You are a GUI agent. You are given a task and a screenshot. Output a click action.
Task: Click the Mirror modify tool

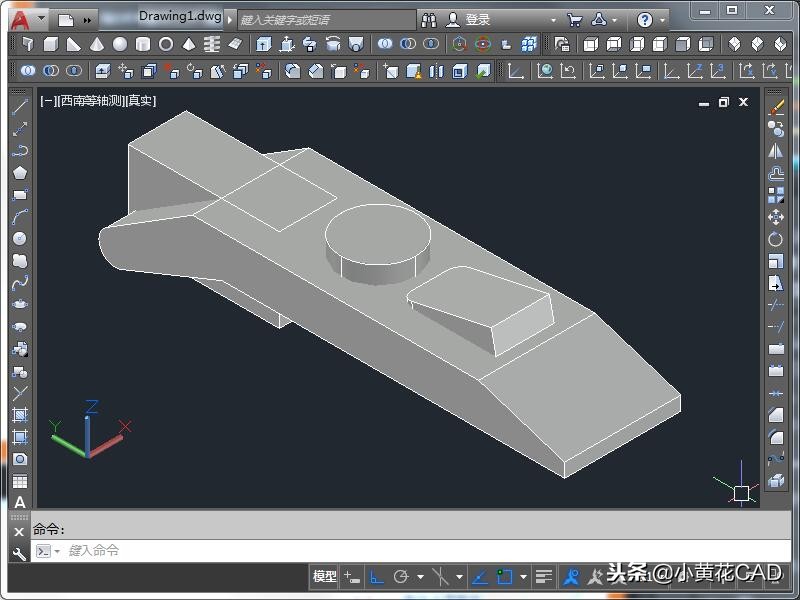click(776, 151)
